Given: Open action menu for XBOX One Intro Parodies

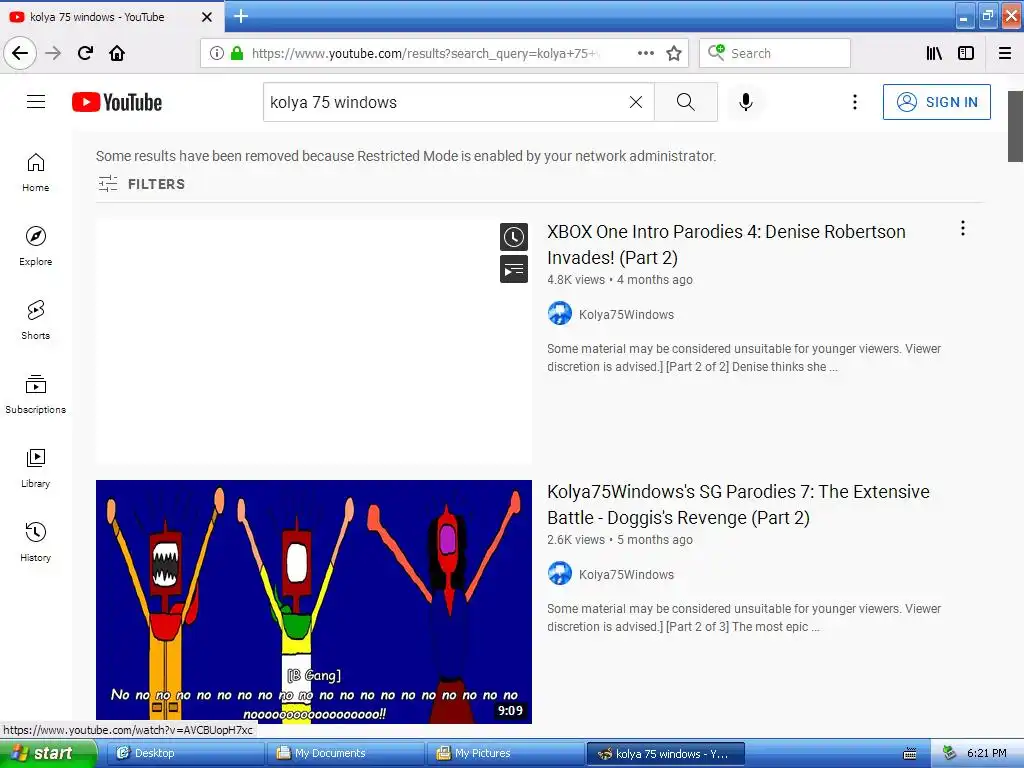Looking at the screenshot, I should pos(963,228).
